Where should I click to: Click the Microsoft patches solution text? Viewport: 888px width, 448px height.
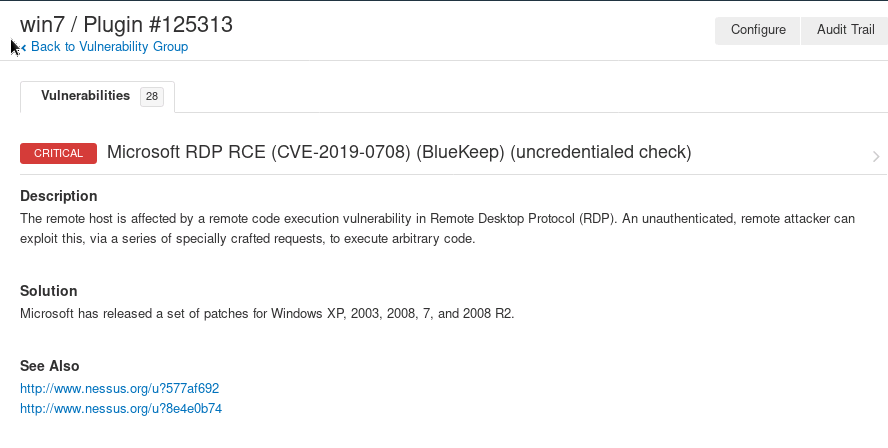tap(267, 314)
